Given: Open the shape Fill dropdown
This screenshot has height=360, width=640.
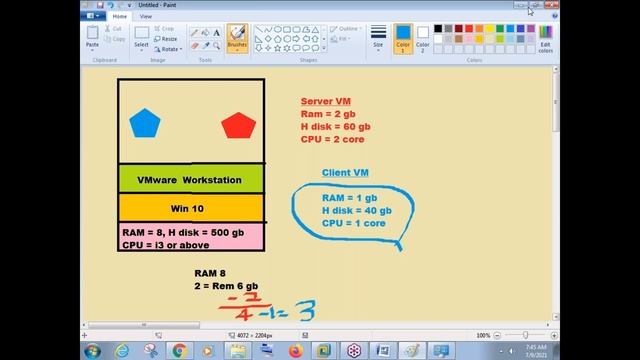Looking at the screenshot, I should tap(341, 39).
